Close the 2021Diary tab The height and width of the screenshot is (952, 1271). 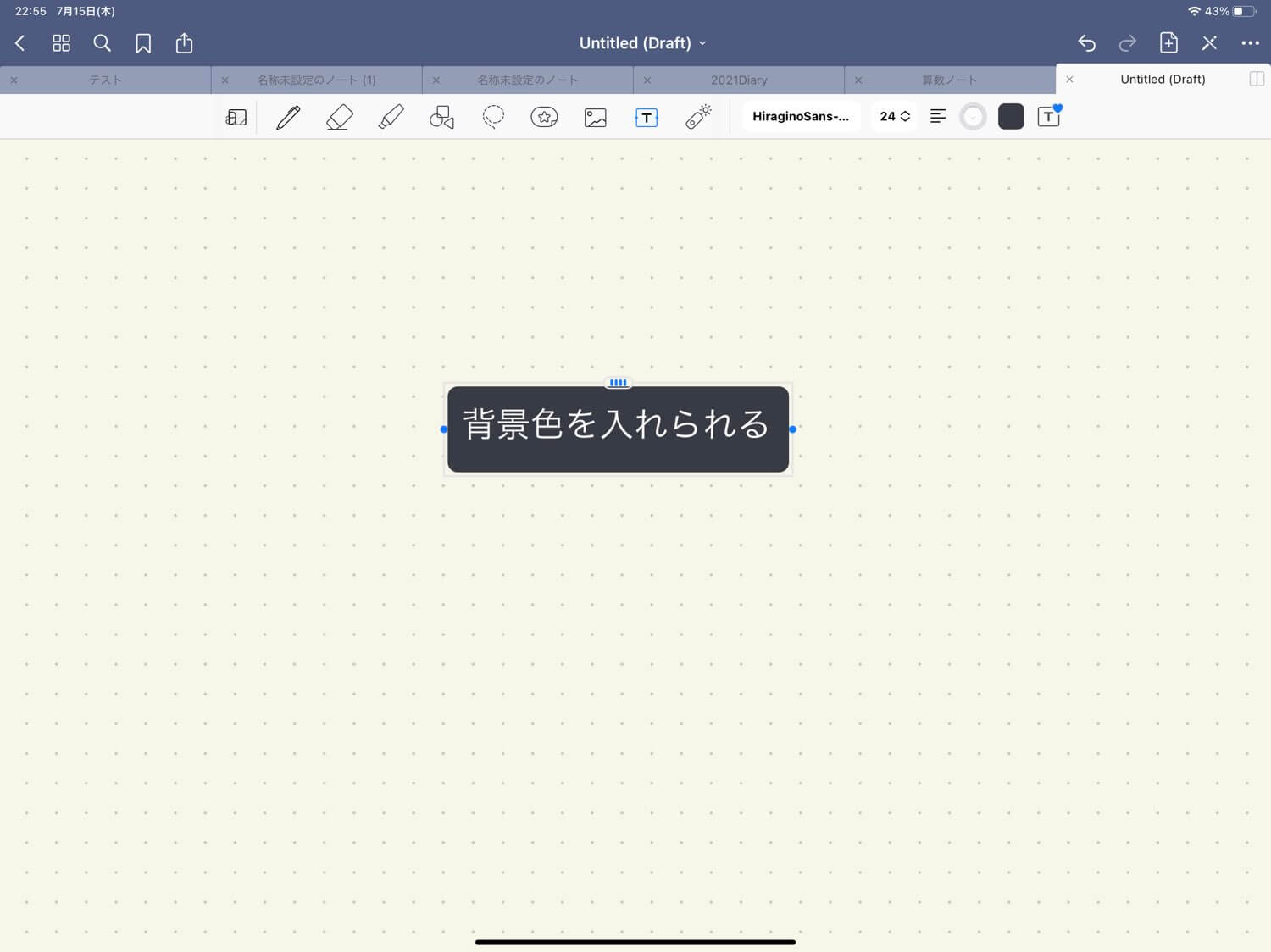[x=647, y=80]
